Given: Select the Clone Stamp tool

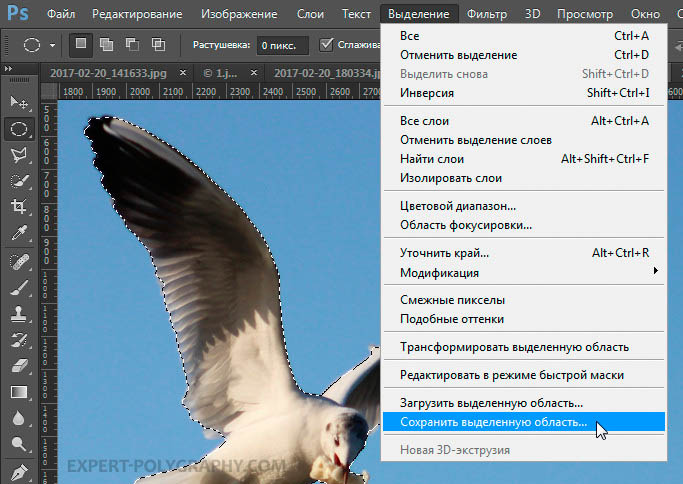Looking at the screenshot, I should [19, 314].
